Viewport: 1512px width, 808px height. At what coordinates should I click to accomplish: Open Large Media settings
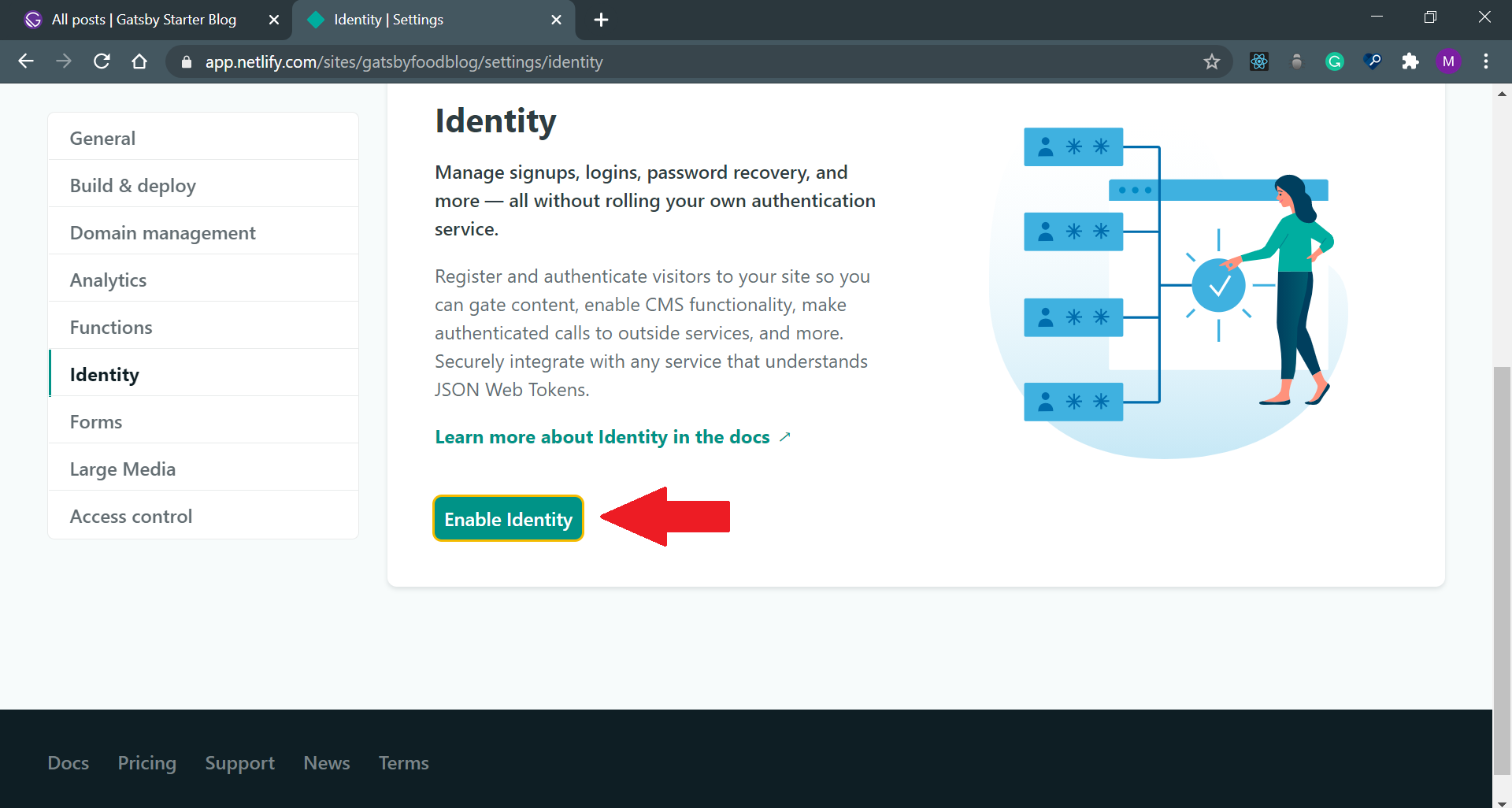pos(203,469)
